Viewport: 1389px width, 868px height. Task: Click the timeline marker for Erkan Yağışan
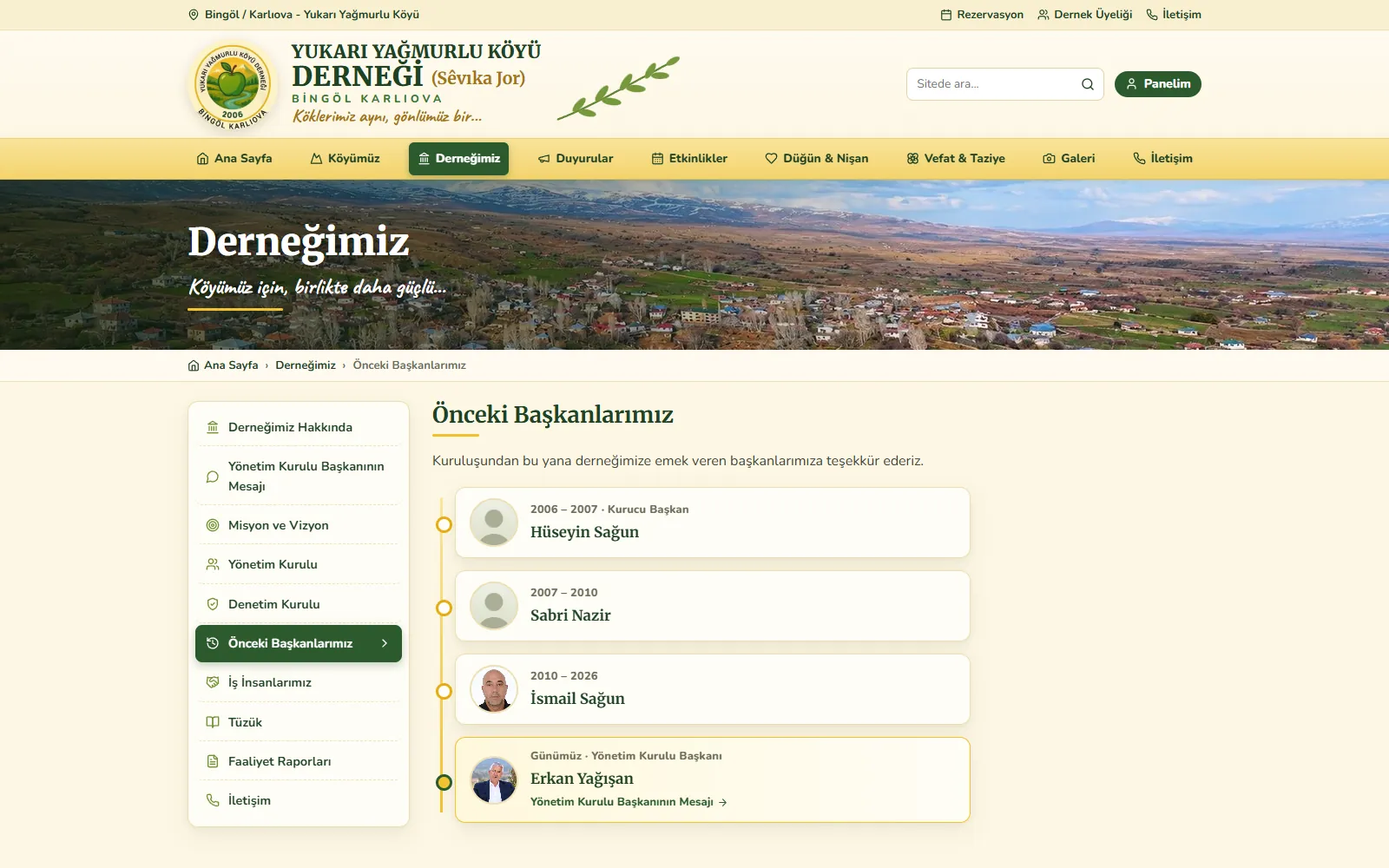tap(444, 782)
